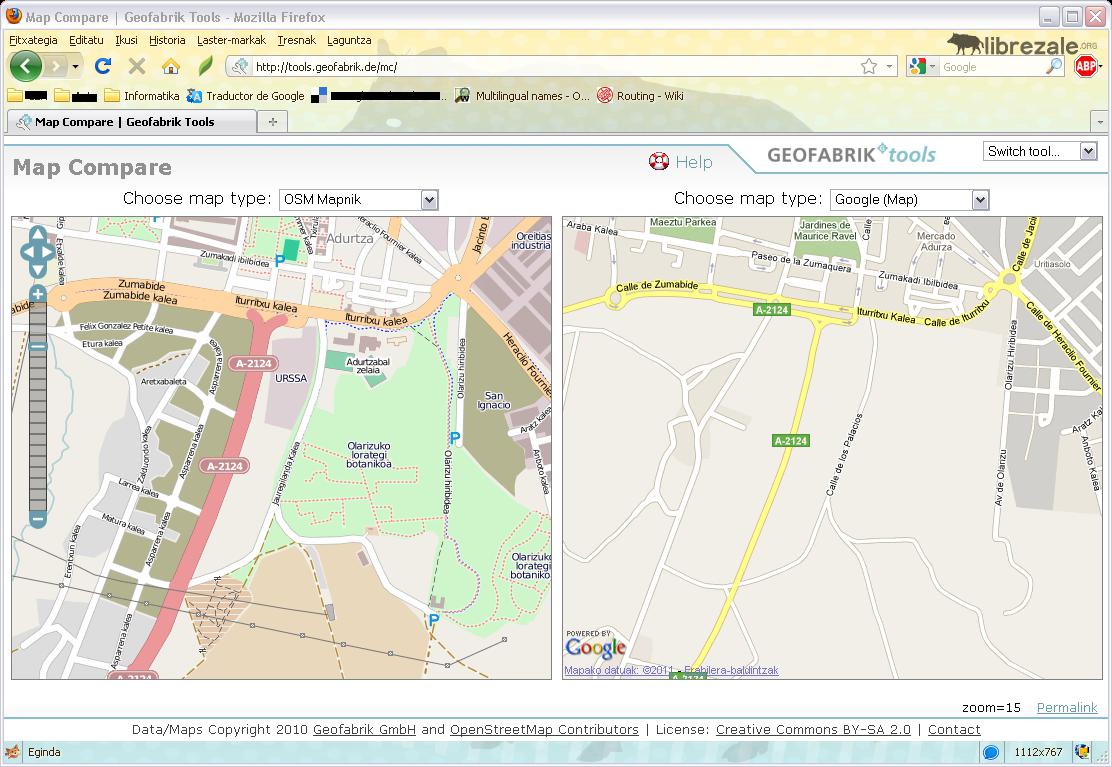The height and width of the screenshot is (767, 1112).
Task: Bookmark page with the star icon
Action: (869, 66)
